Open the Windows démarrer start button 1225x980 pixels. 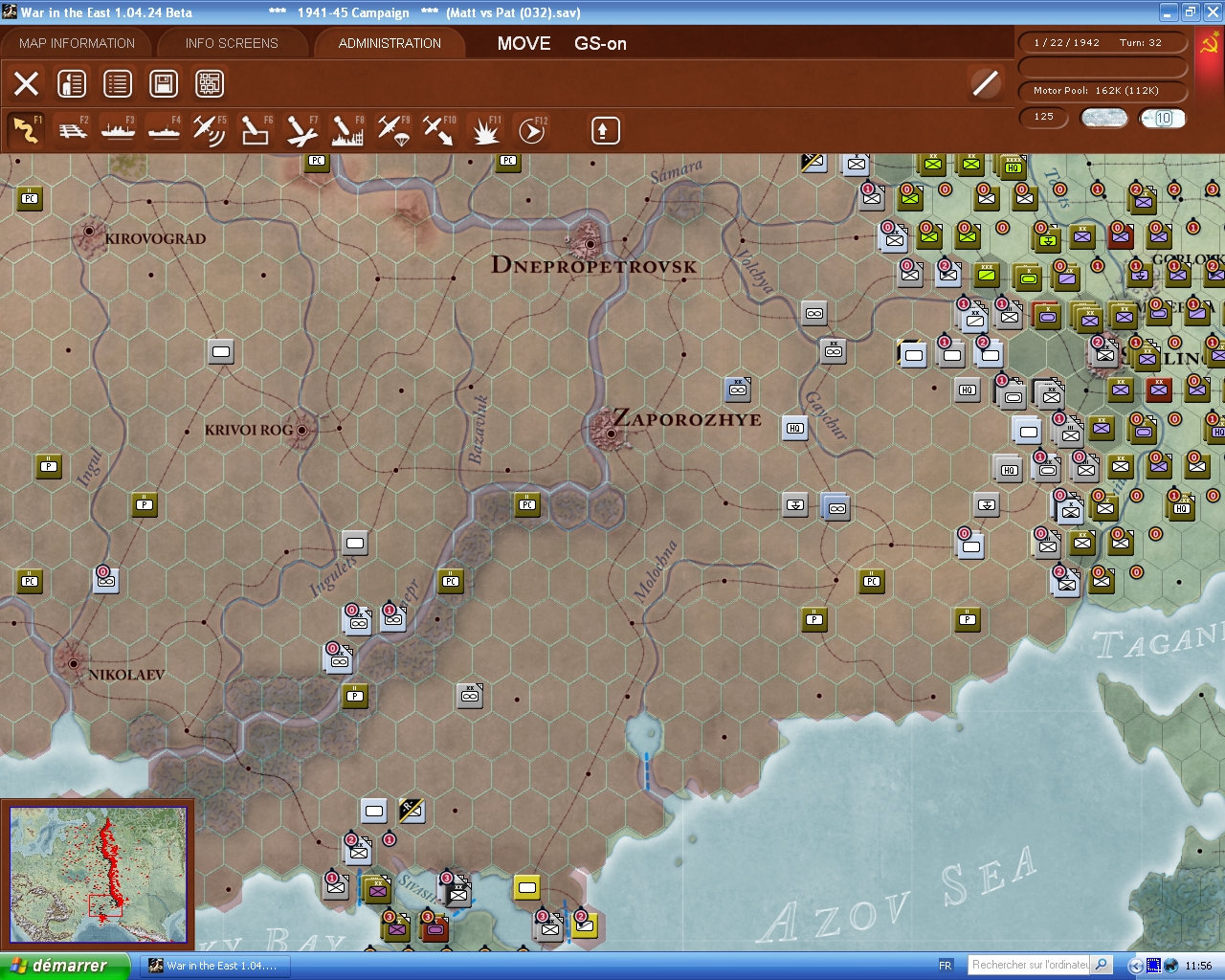pyautogui.click(x=64, y=966)
